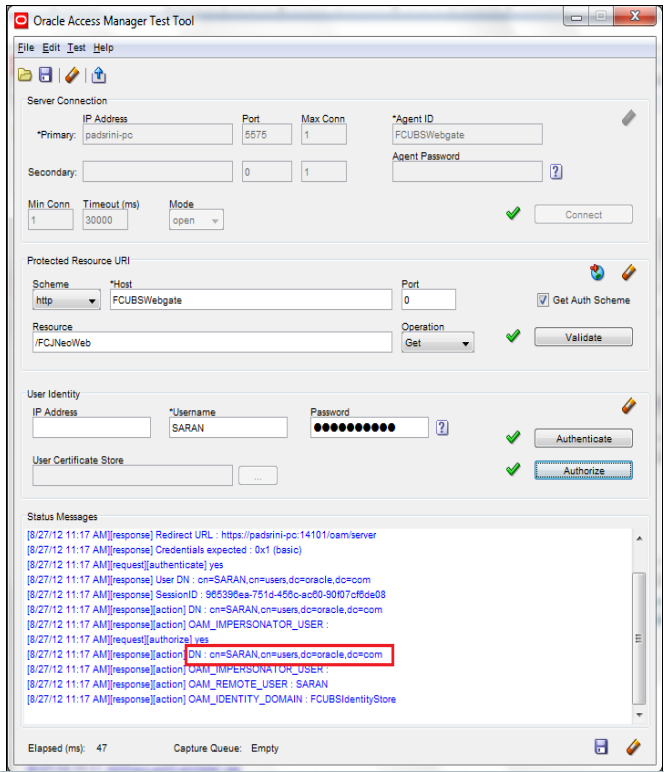
Task: Click the Status Messages scrollbar thumb
Action: [x=638, y=639]
